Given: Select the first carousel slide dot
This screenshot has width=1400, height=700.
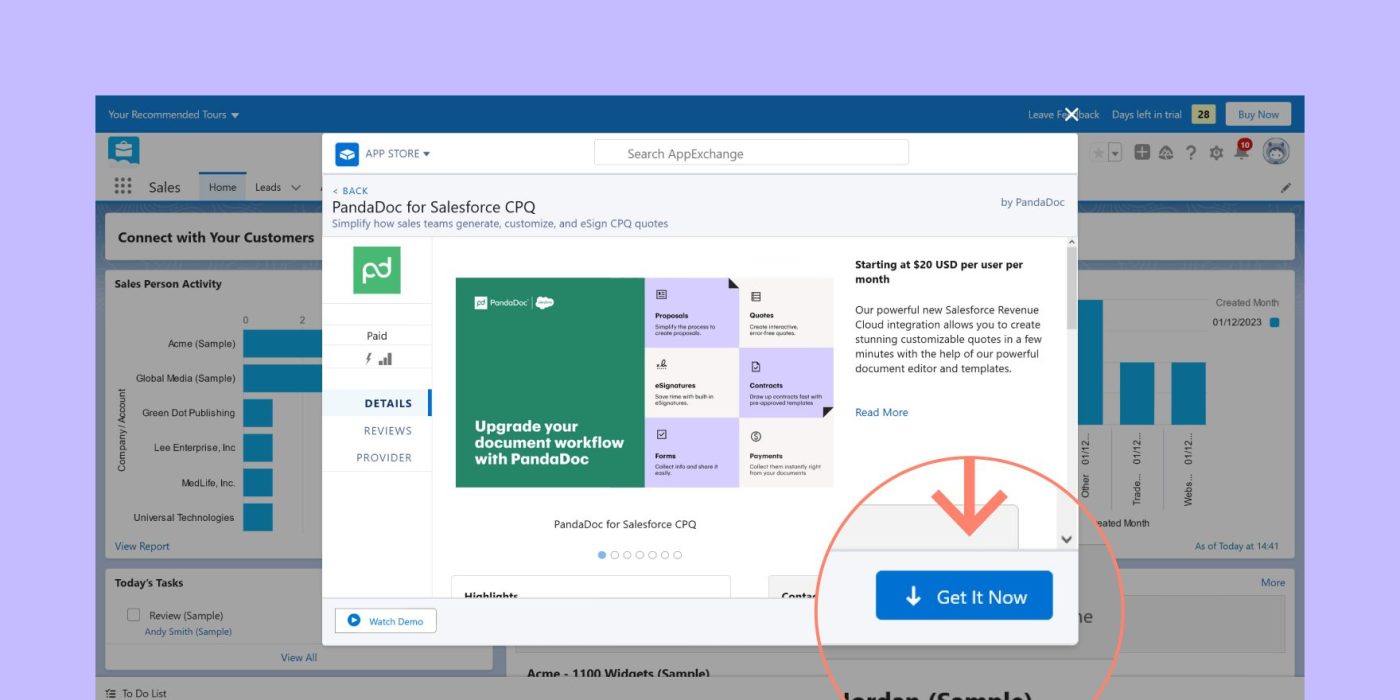Looking at the screenshot, I should (602, 555).
